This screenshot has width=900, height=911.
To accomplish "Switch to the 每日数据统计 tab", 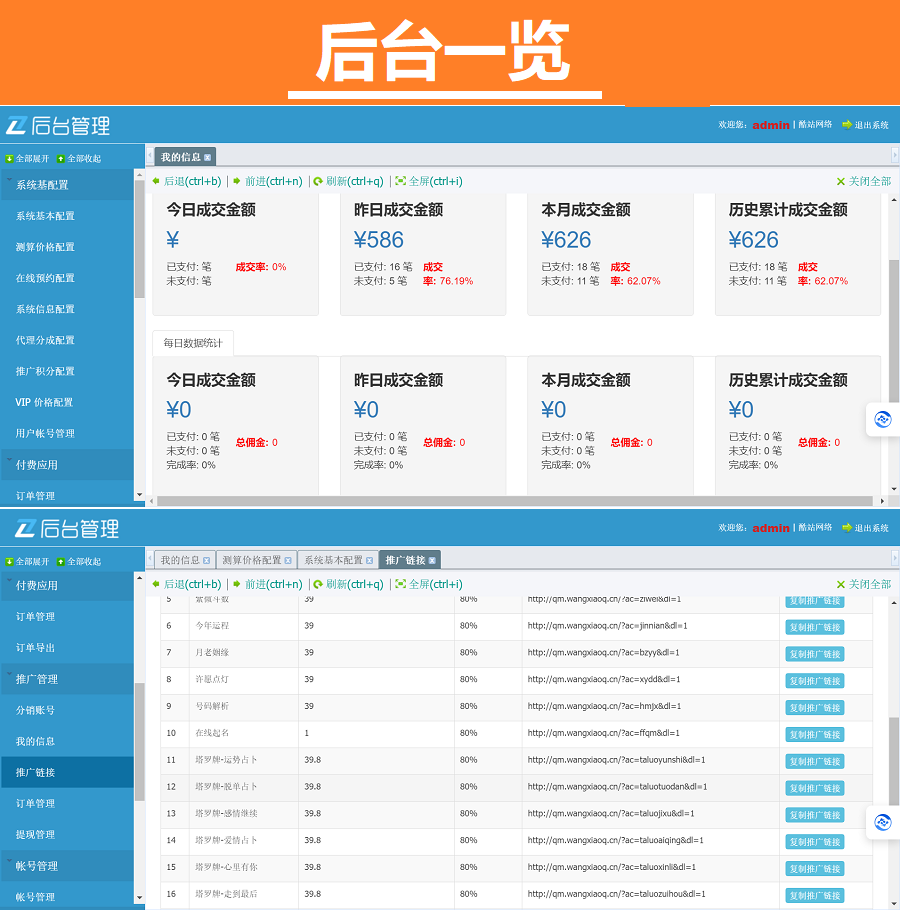I will pos(193,344).
